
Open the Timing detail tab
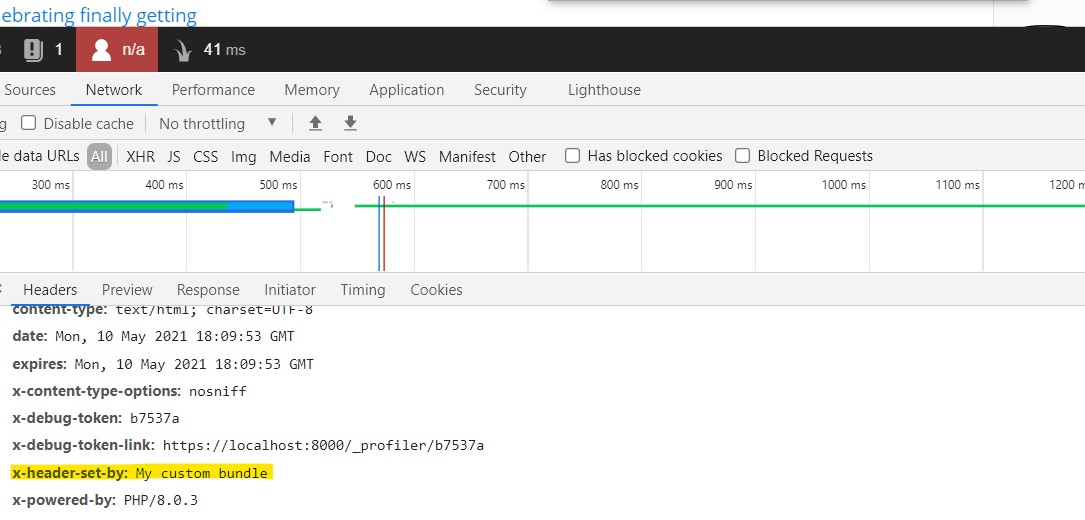pos(363,289)
